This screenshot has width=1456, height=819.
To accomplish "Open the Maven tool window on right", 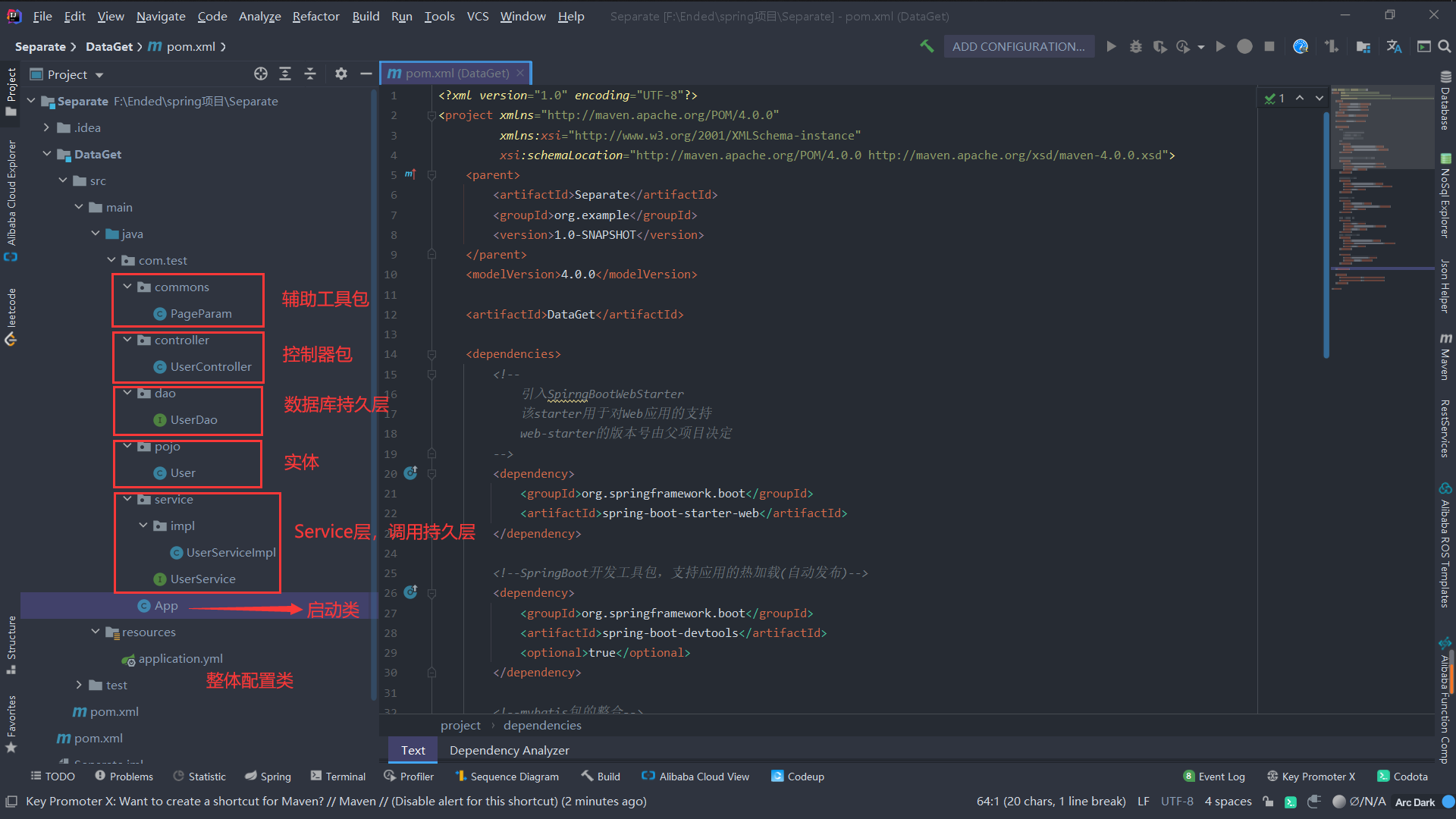I will click(x=1445, y=356).
